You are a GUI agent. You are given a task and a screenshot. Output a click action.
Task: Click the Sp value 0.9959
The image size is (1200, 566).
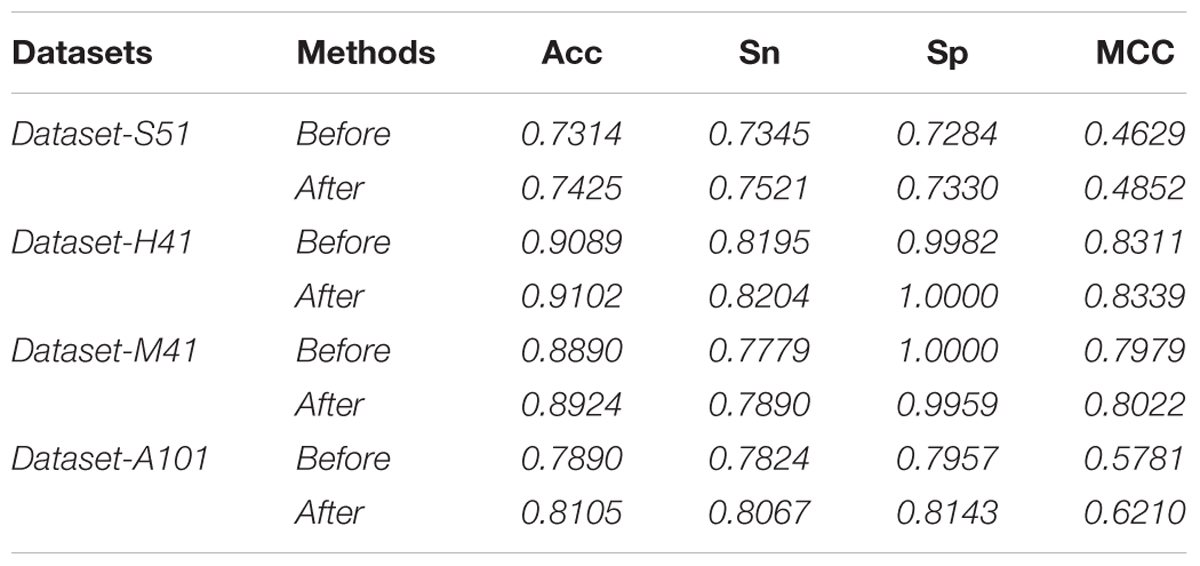pyautogui.click(x=947, y=404)
